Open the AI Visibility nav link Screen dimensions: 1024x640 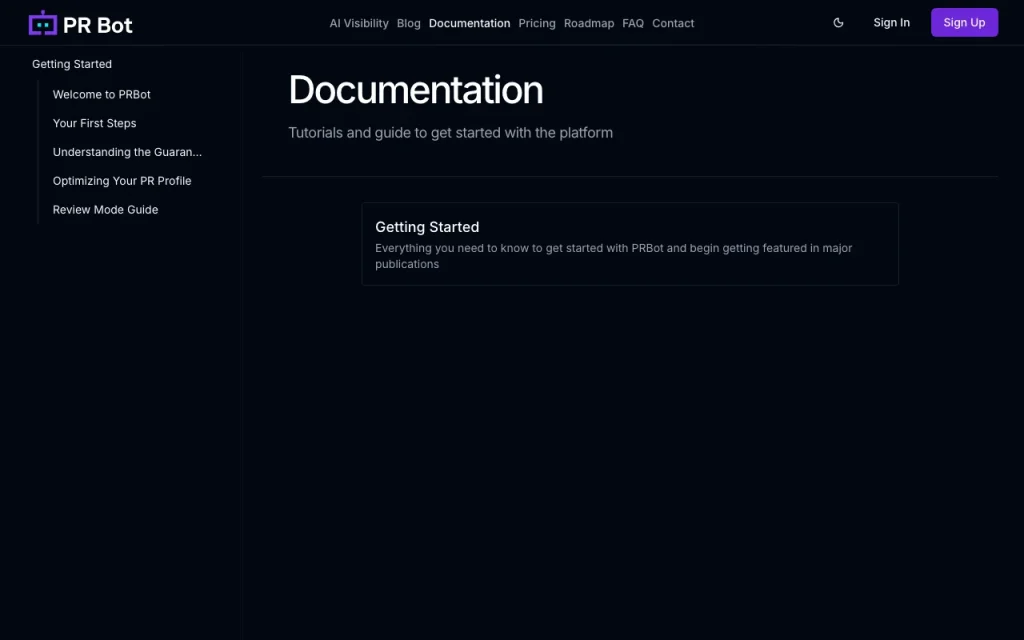click(359, 24)
